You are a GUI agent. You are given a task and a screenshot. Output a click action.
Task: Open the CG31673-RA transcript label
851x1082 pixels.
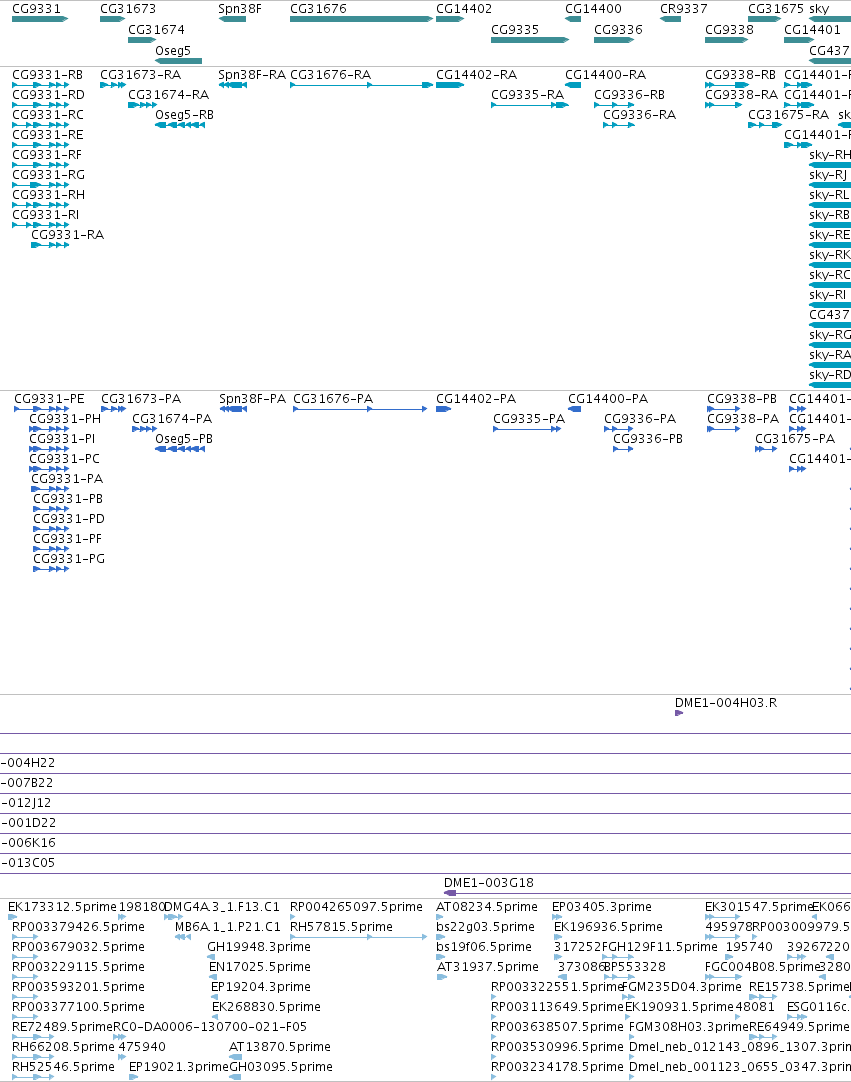(x=141, y=75)
